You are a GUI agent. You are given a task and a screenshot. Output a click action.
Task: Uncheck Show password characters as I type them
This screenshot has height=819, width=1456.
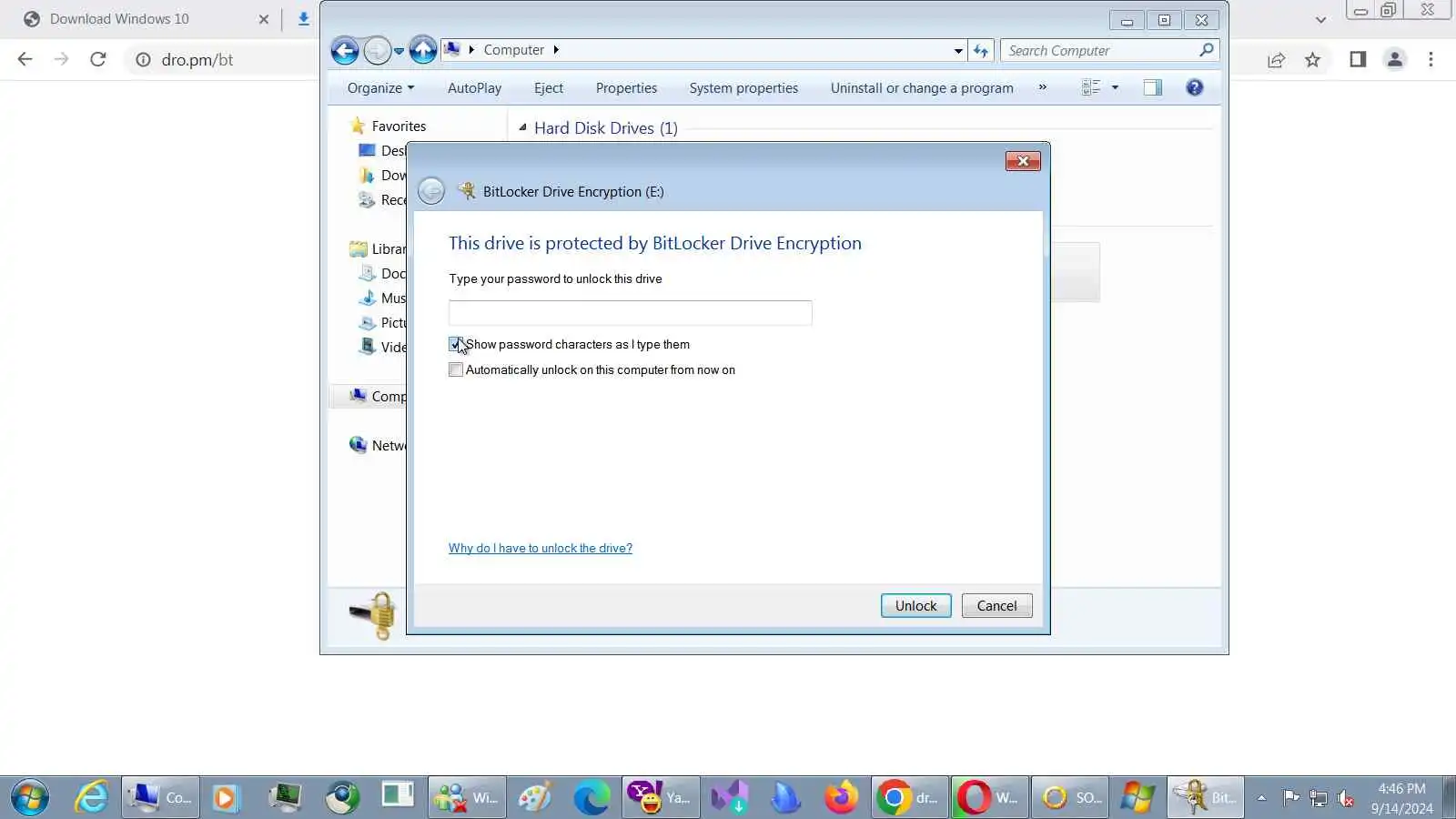tap(456, 344)
